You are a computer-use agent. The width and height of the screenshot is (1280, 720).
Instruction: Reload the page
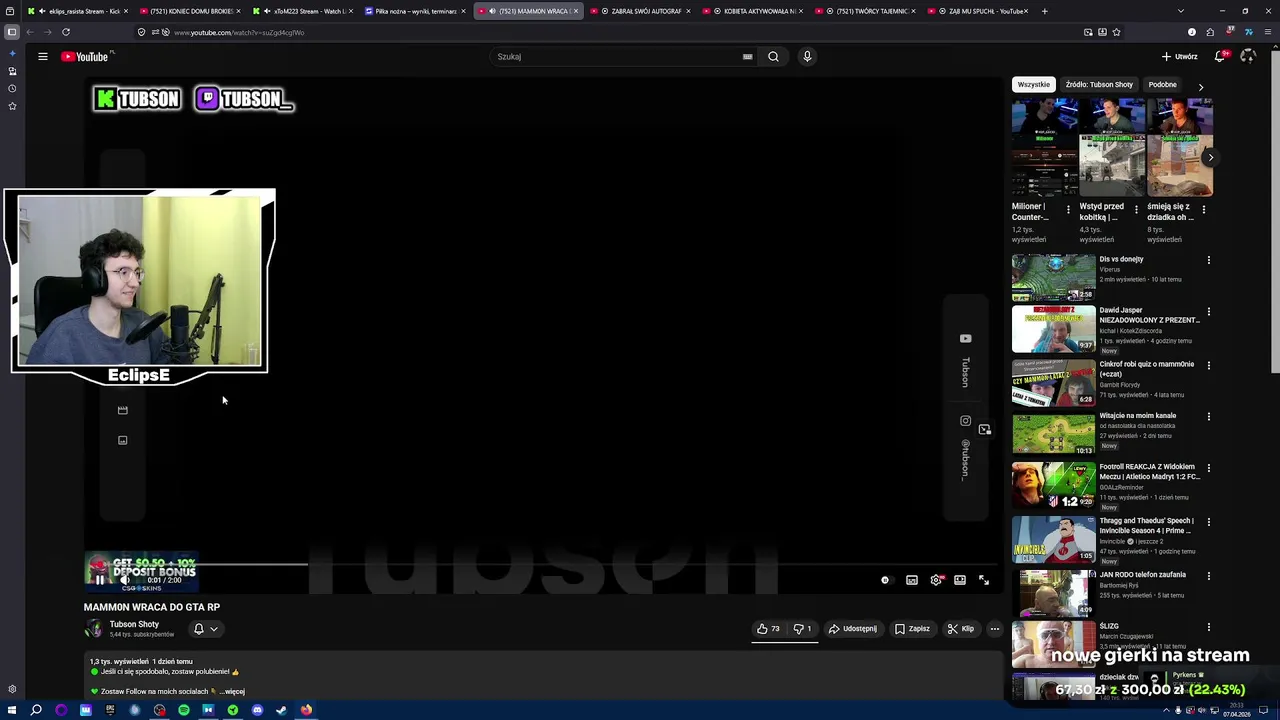coord(66,32)
